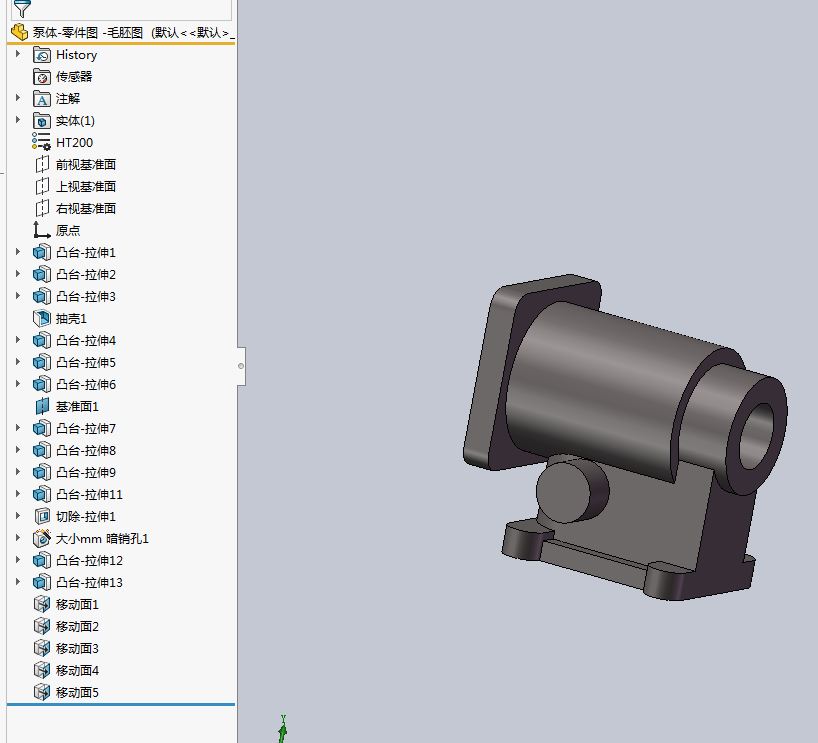Viewport: 818px width, 743px height.
Task: Select the 抽壳1 tree label
Action: [71, 318]
